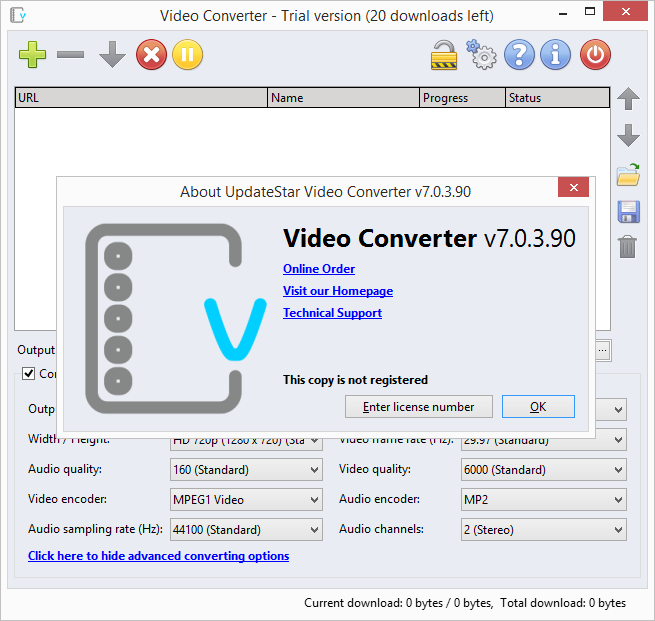This screenshot has height=621, width=655.
Task: Expand the Audio quality dropdown
Action: click(x=246, y=470)
